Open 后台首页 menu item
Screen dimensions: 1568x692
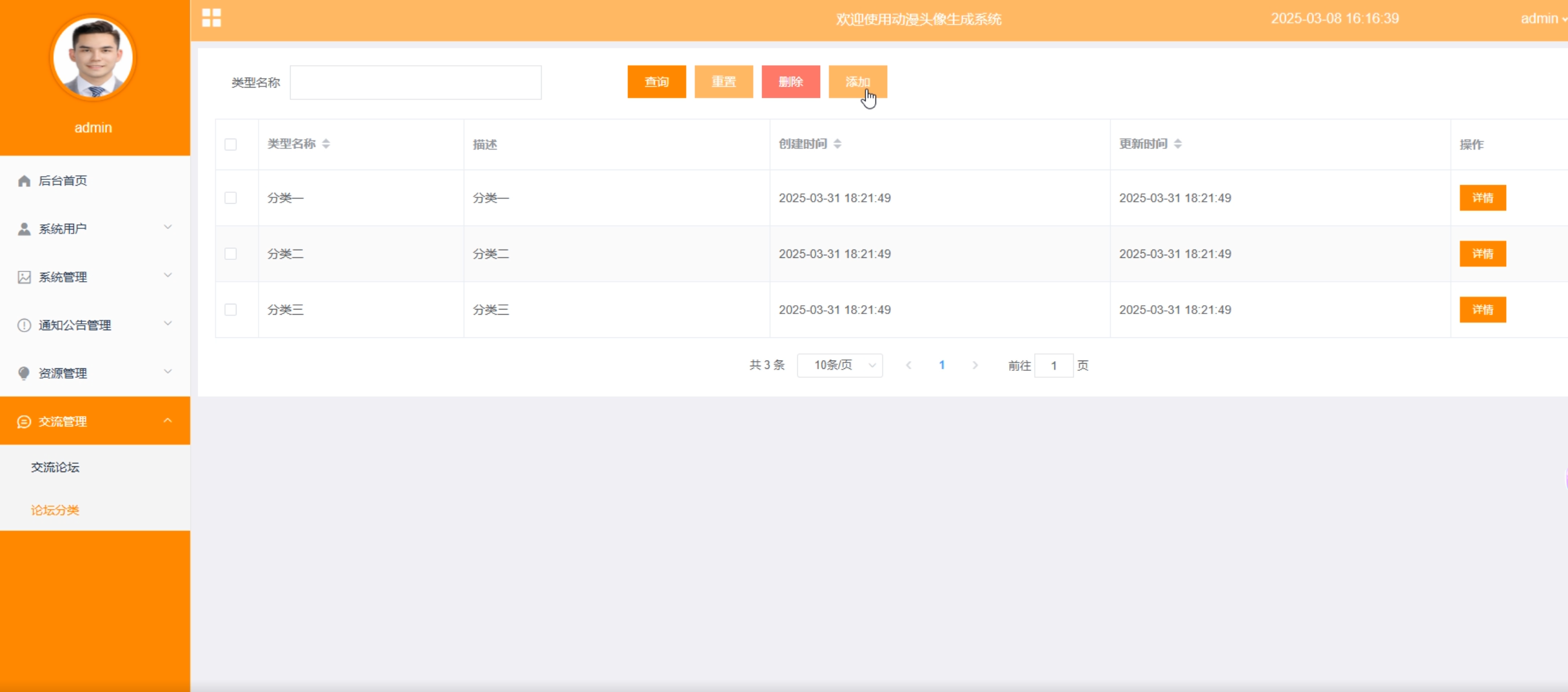(x=95, y=181)
